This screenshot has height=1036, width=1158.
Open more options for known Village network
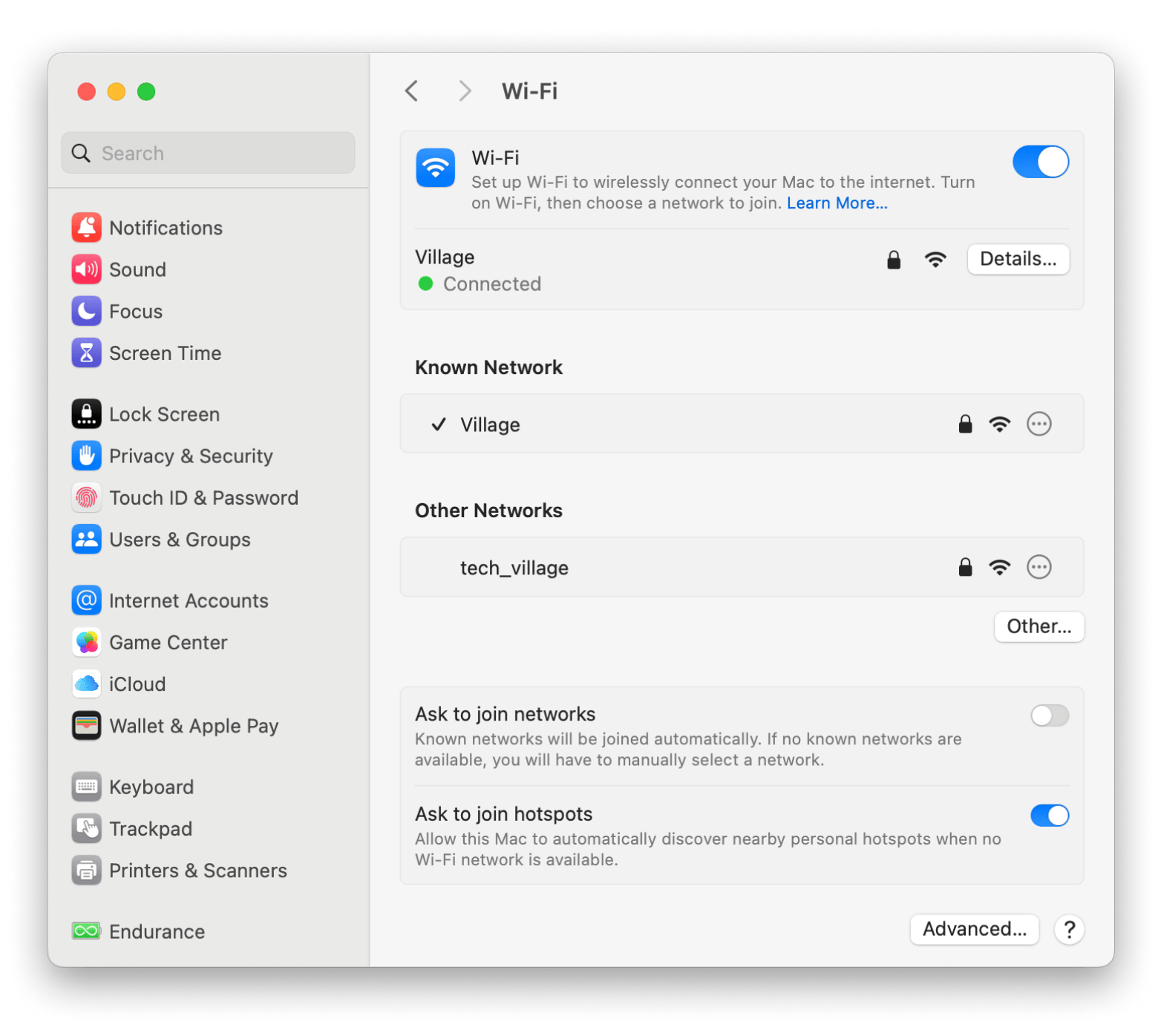click(x=1038, y=424)
